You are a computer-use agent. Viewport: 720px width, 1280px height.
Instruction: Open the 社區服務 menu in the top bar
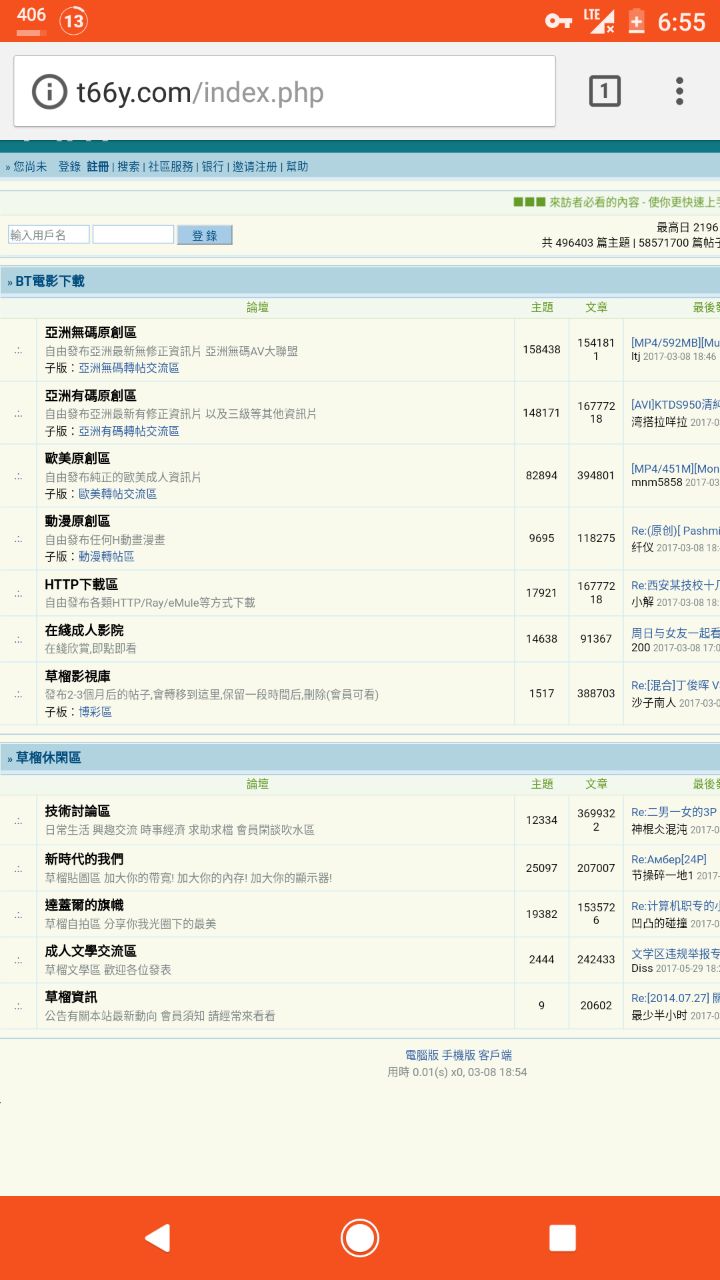pyautogui.click(x=170, y=167)
